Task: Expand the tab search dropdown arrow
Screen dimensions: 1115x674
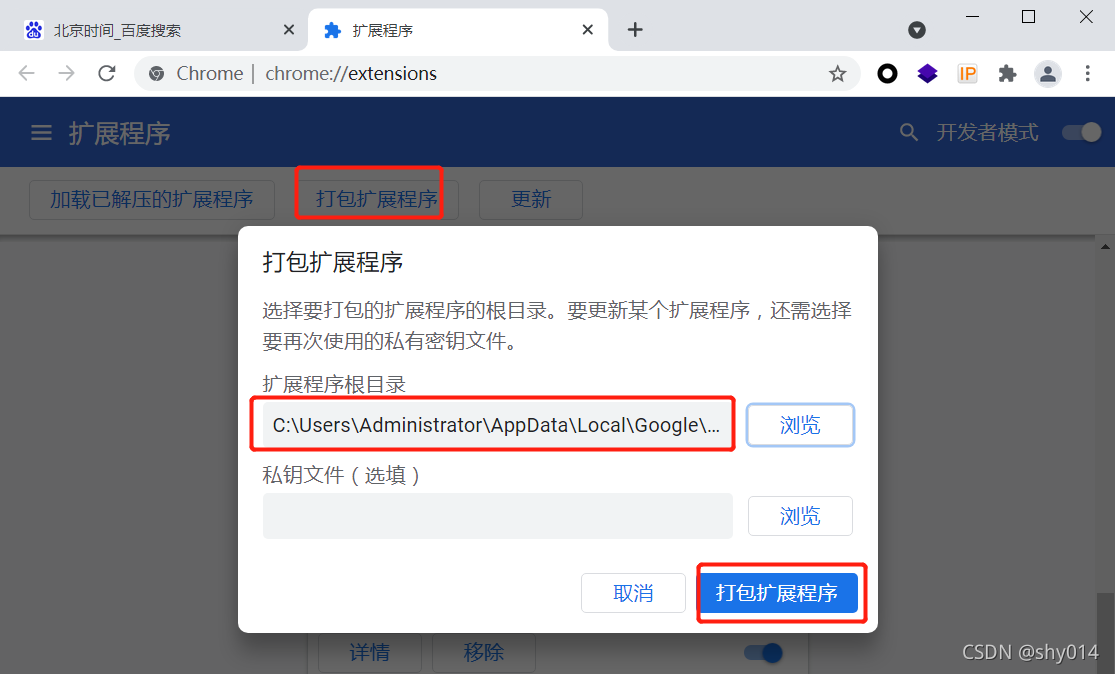Action: [x=917, y=30]
